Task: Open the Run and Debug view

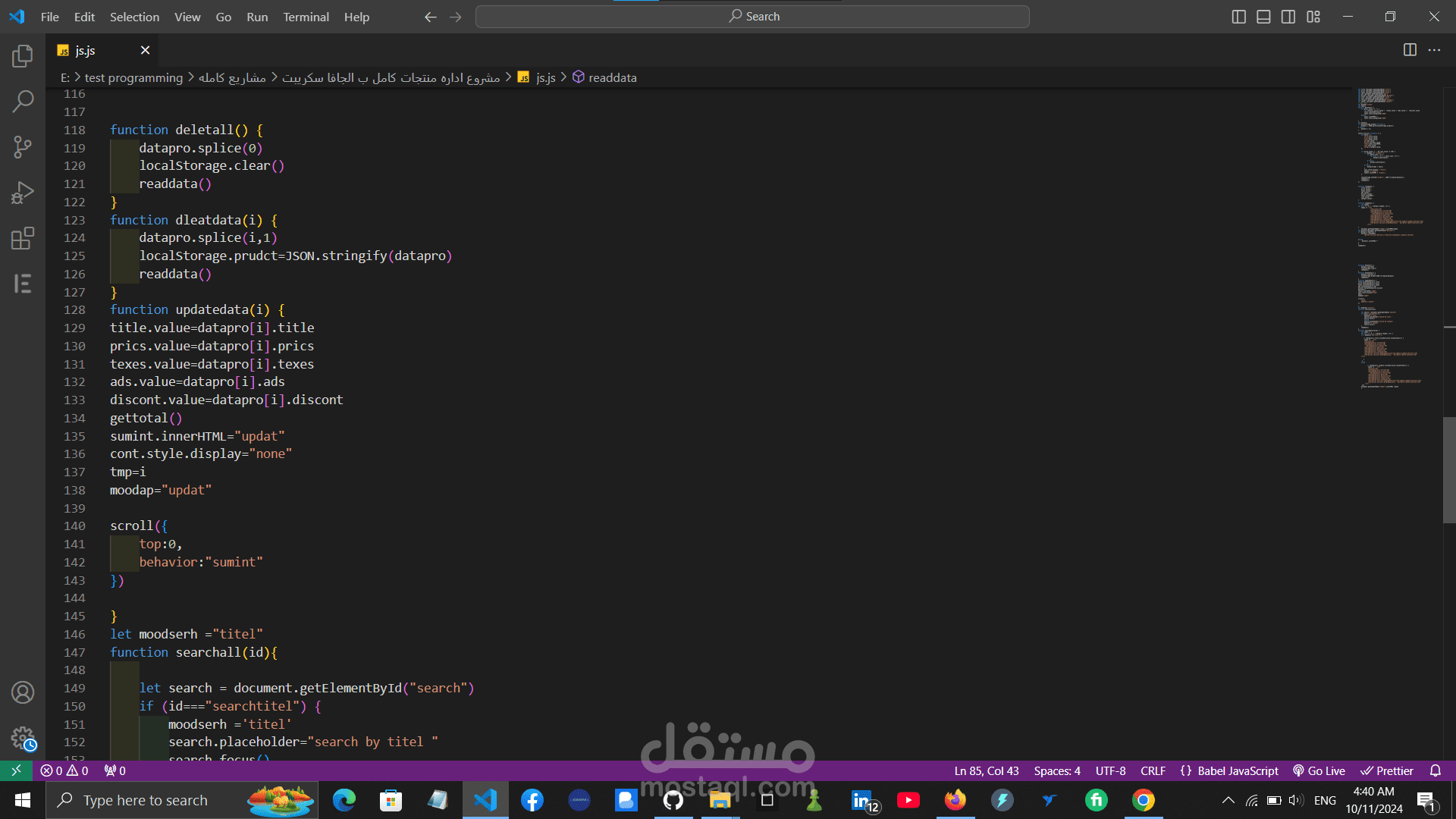Action: [x=23, y=193]
